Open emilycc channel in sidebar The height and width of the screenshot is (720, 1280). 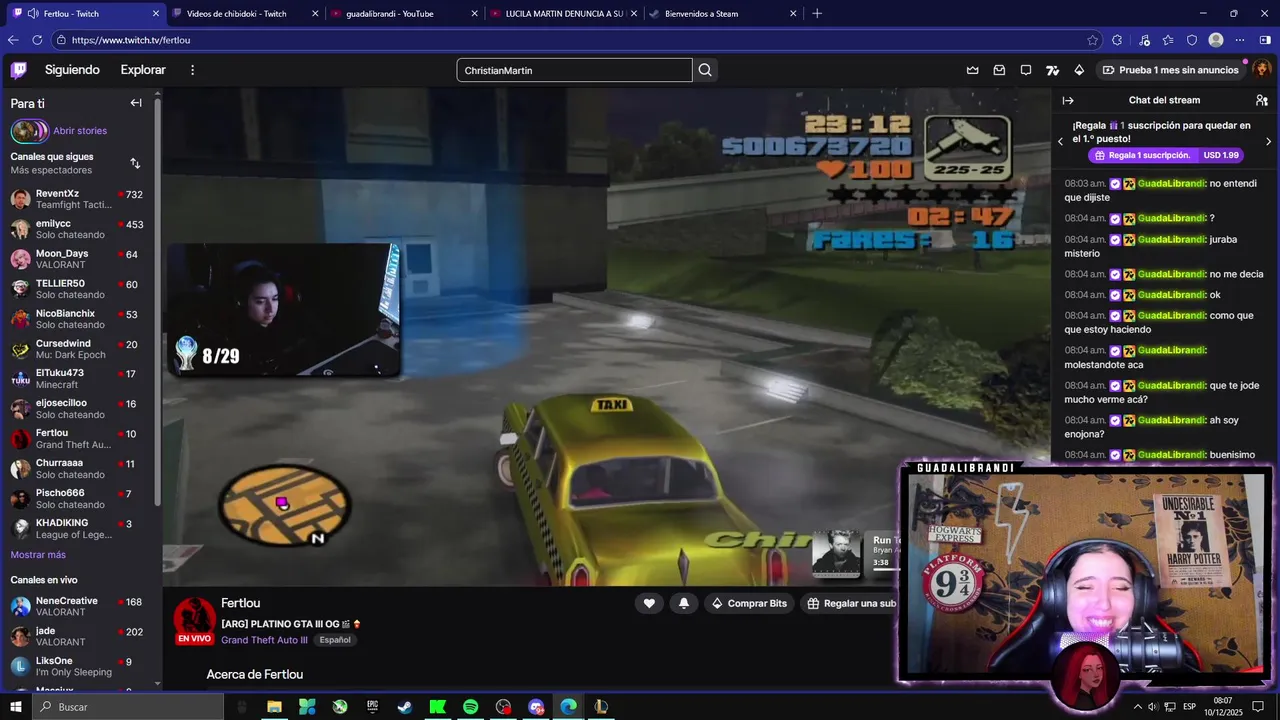[80, 229]
